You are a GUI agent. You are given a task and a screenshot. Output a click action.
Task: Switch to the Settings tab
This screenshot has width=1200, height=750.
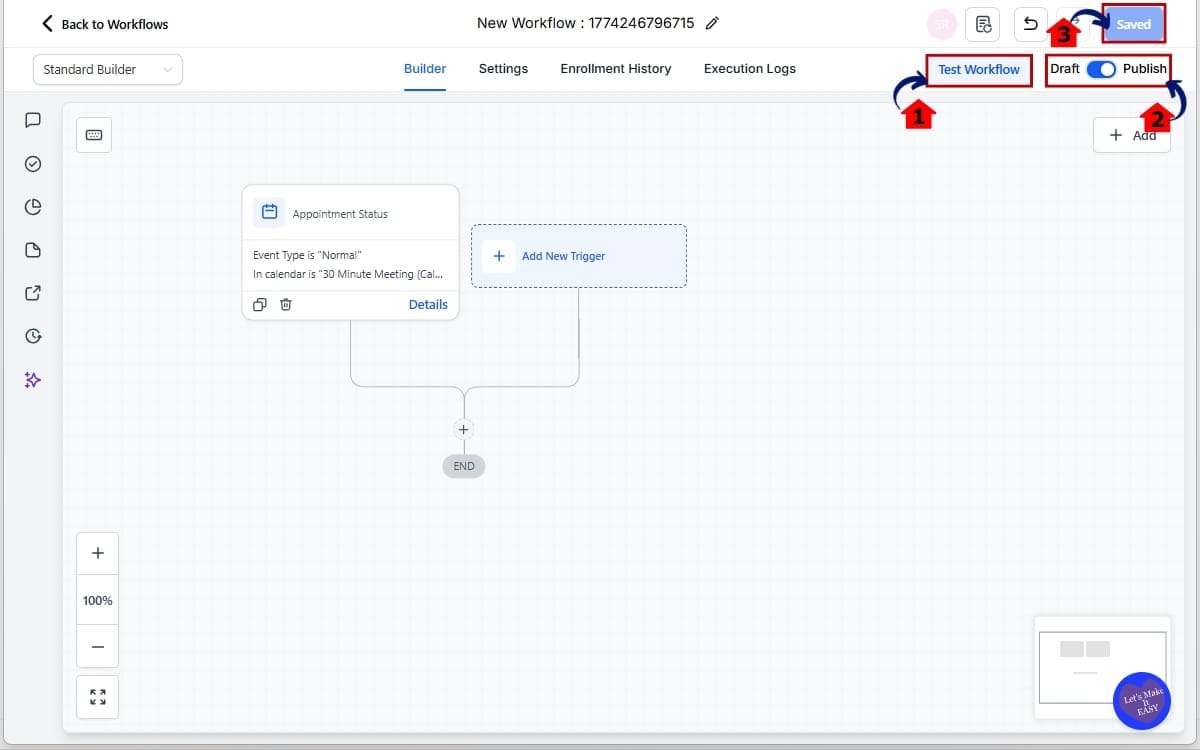pos(503,69)
